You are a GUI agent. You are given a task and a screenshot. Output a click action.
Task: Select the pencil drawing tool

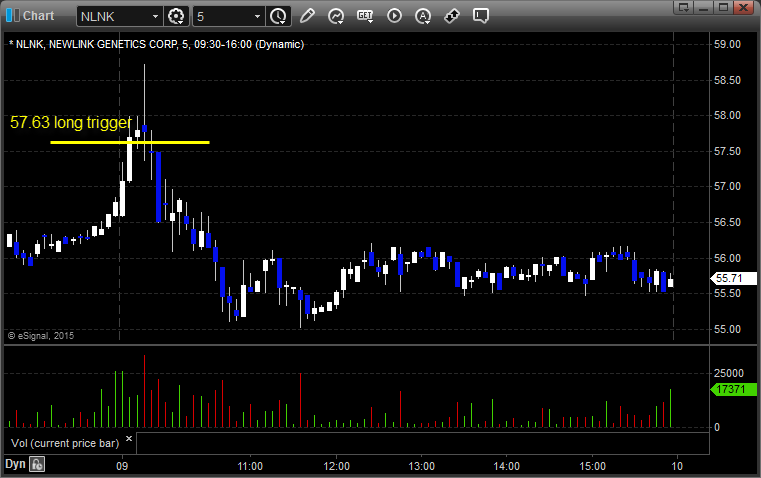(307, 16)
